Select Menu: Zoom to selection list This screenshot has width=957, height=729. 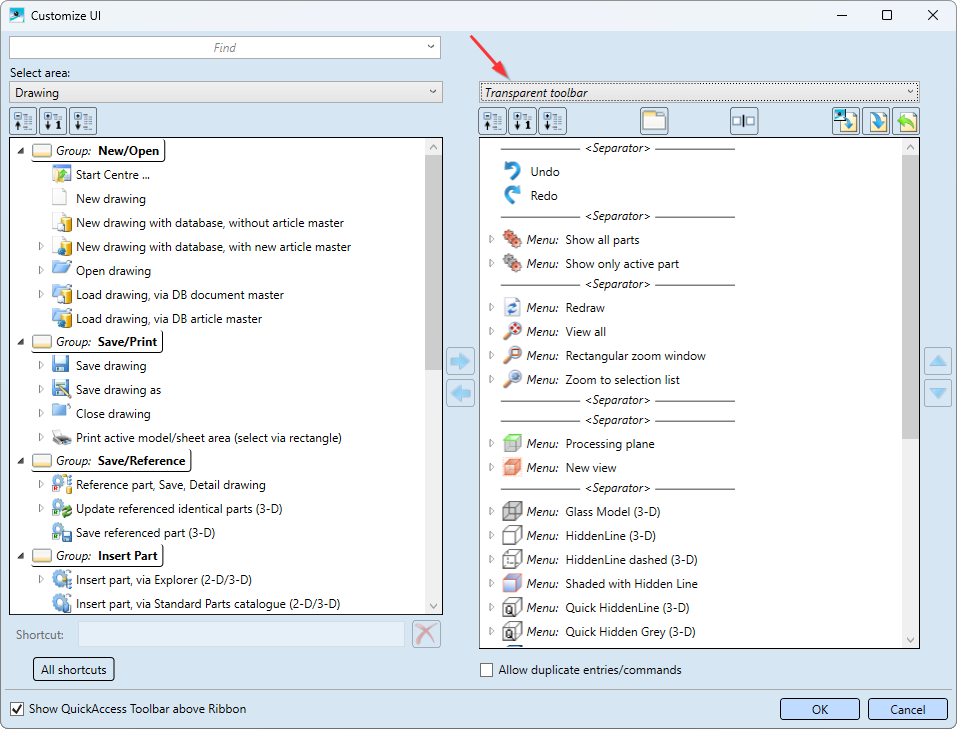point(603,380)
